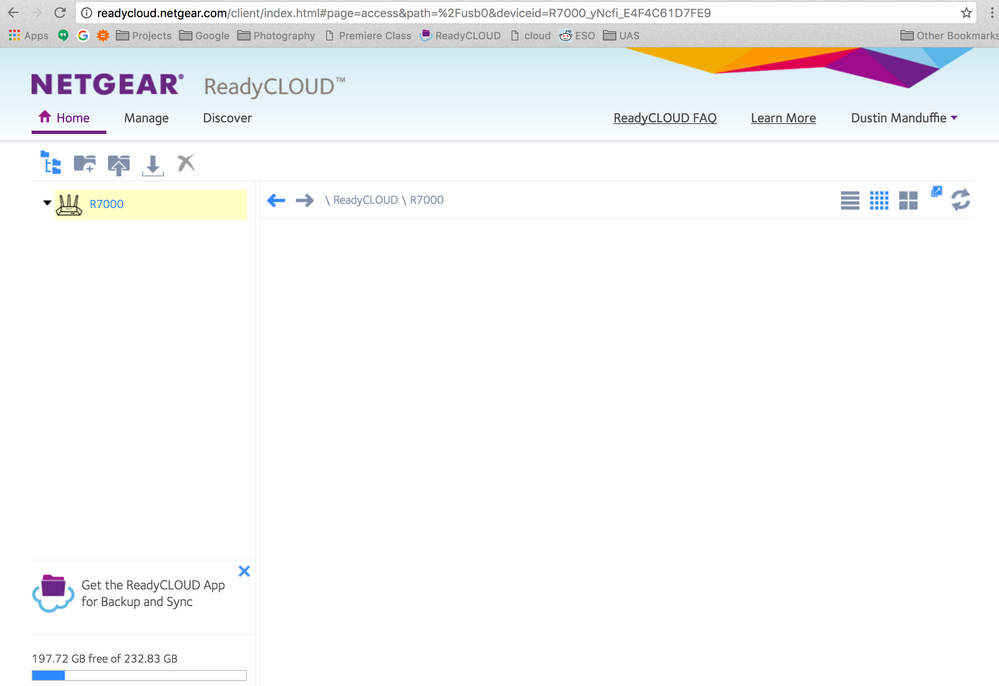Dismiss the ReadyCLOUD App promotion banner

coord(244,571)
